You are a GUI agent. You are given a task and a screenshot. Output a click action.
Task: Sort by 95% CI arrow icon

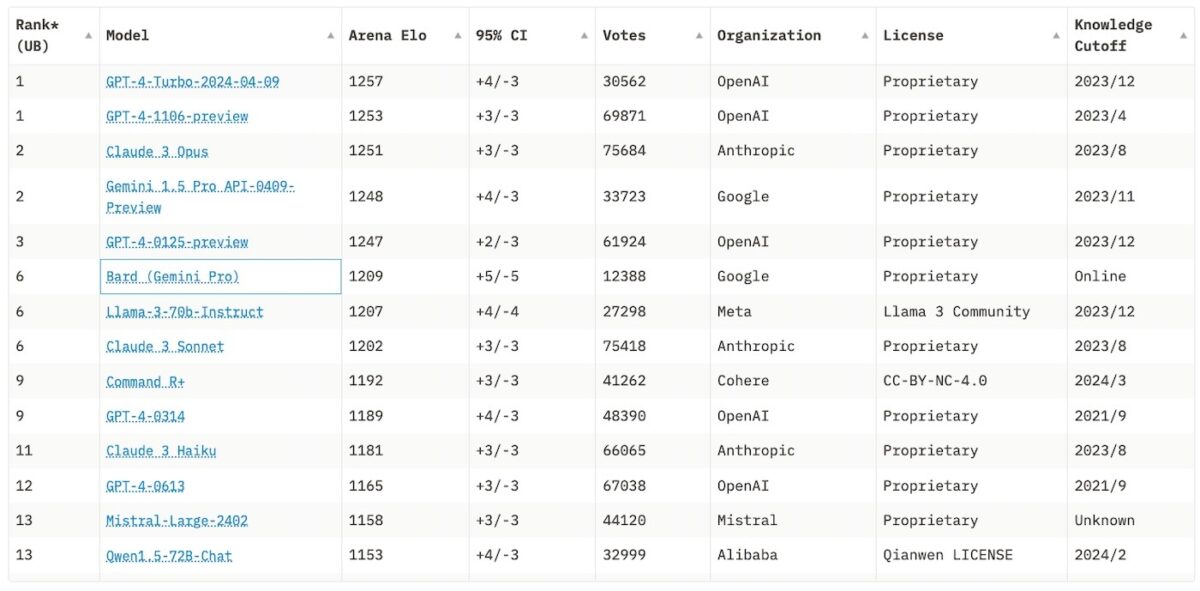(585, 35)
